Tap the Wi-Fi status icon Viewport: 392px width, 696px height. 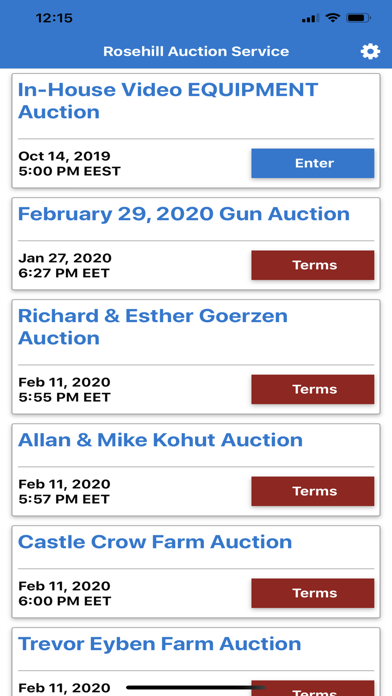(332, 18)
